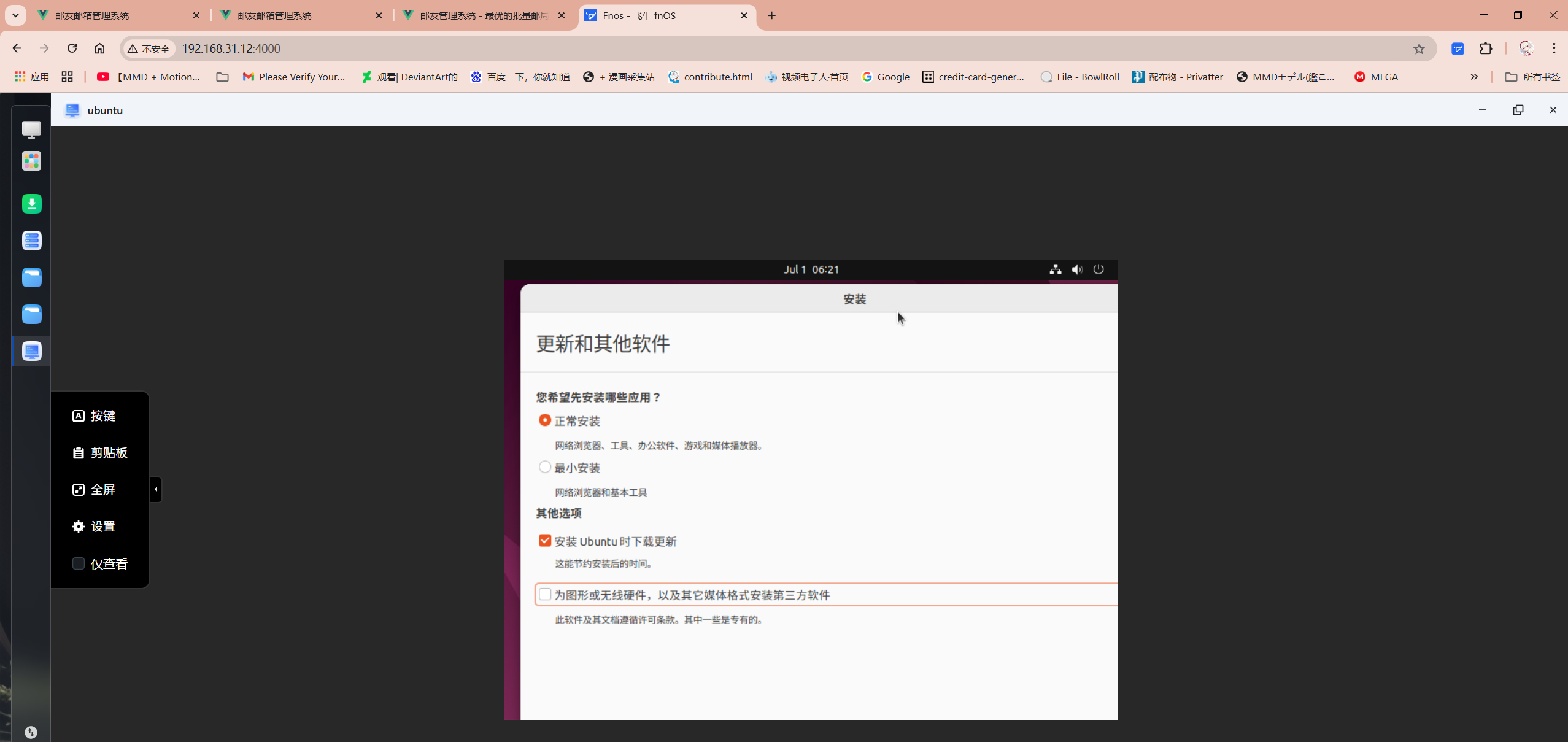
Task: Click the desktop monitor icon at the top of the dock
Action: 31,129
